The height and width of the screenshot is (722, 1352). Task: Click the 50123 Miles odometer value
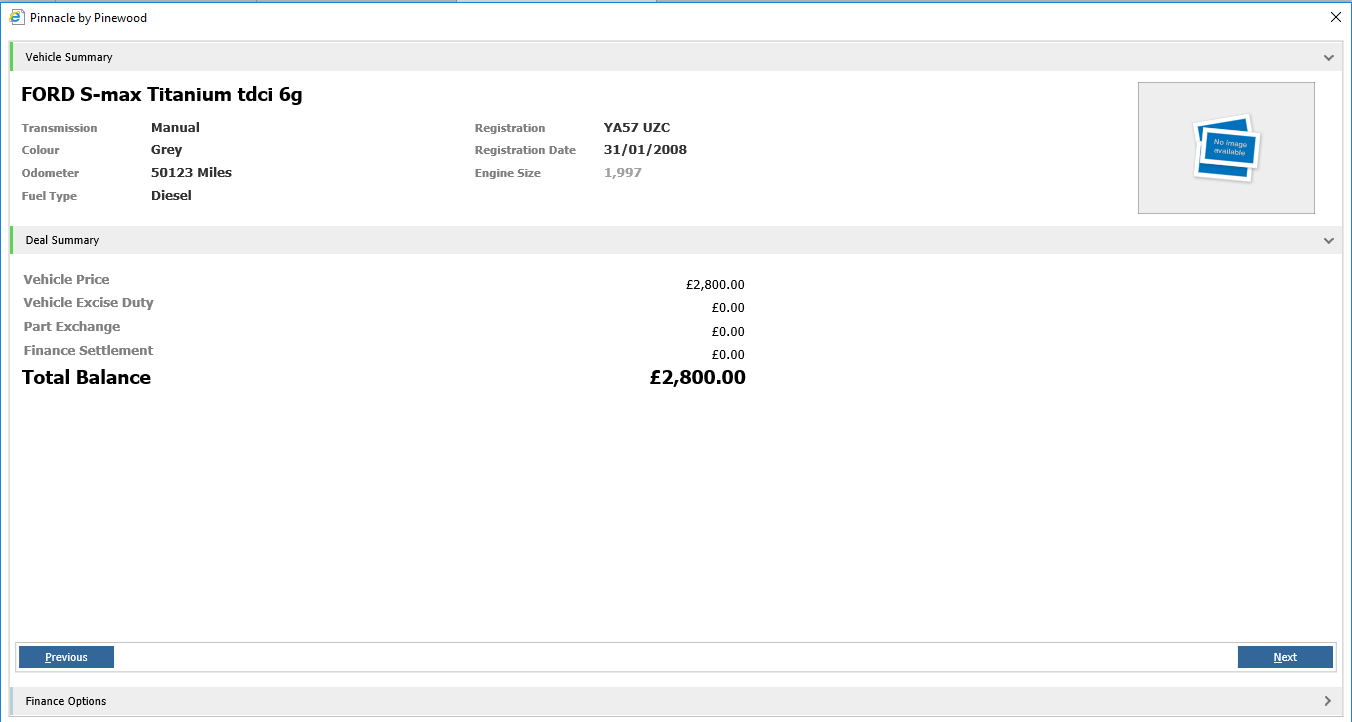pos(191,173)
